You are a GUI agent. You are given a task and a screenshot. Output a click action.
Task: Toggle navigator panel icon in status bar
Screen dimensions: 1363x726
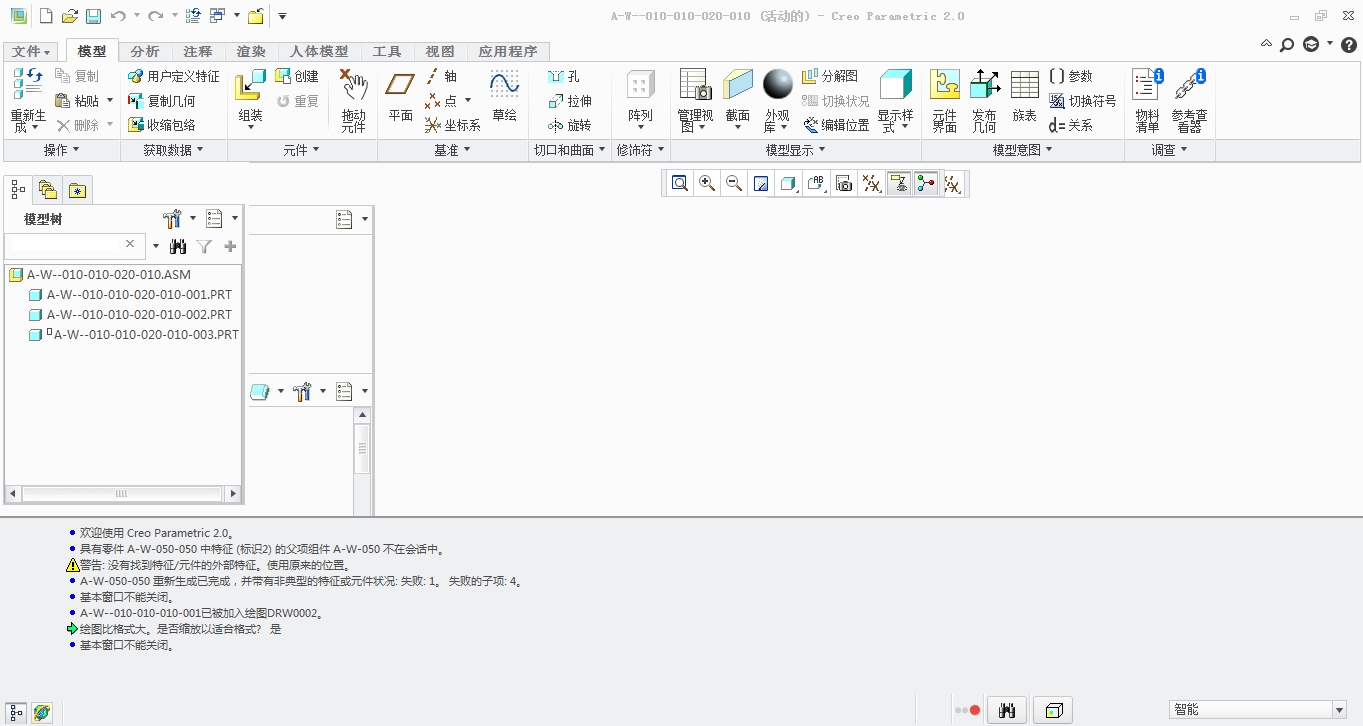pyautogui.click(x=17, y=712)
